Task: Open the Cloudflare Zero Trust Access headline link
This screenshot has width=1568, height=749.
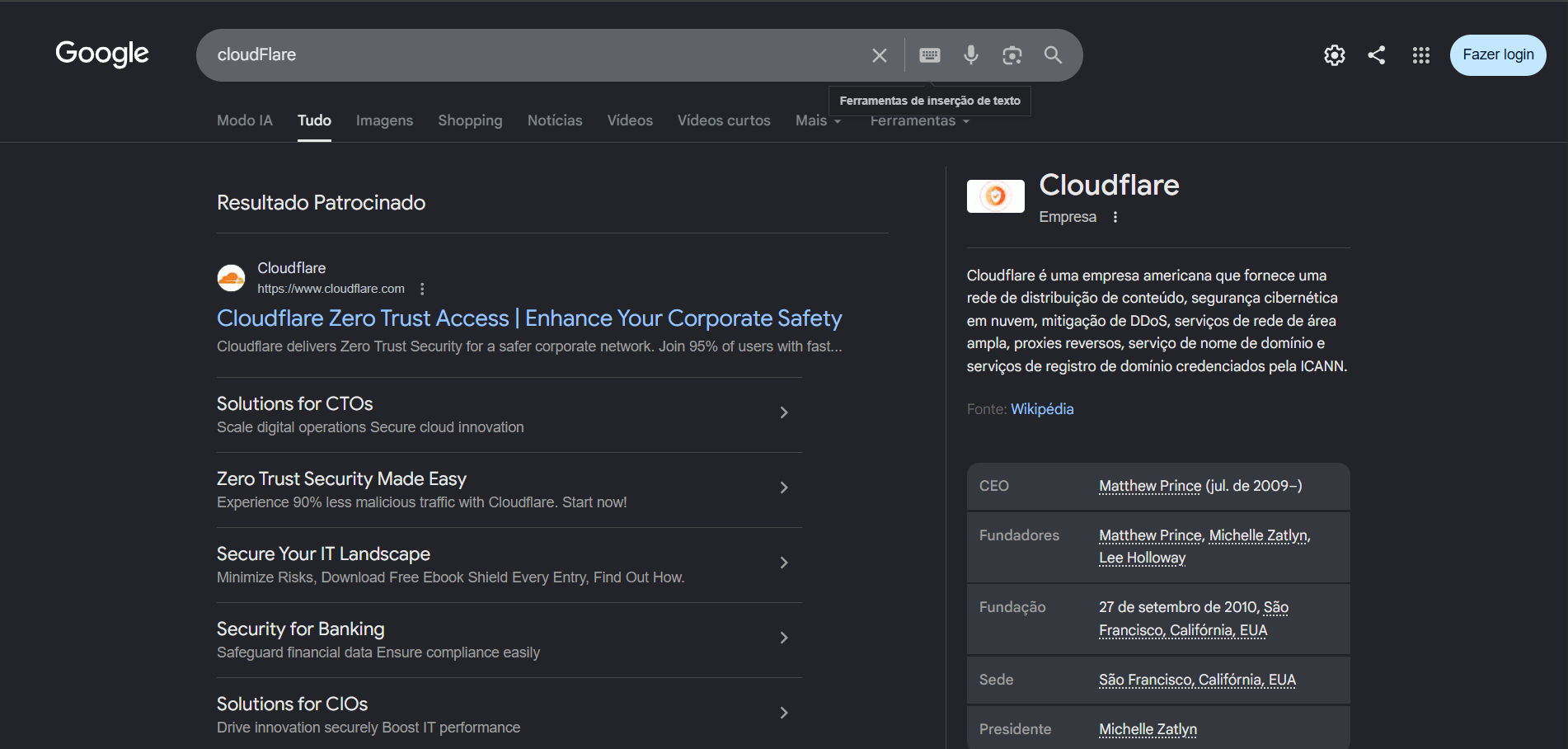Action: [x=529, y=318]
